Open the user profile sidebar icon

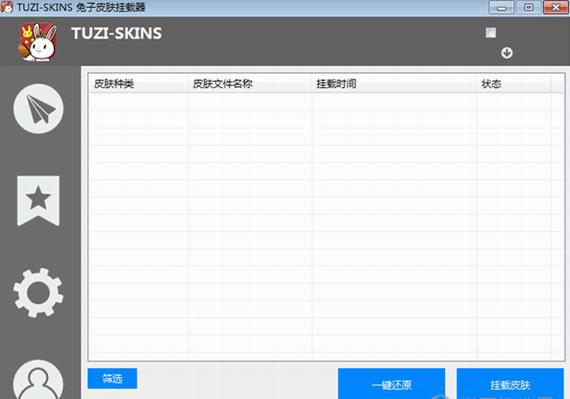(x=38, y=380)
